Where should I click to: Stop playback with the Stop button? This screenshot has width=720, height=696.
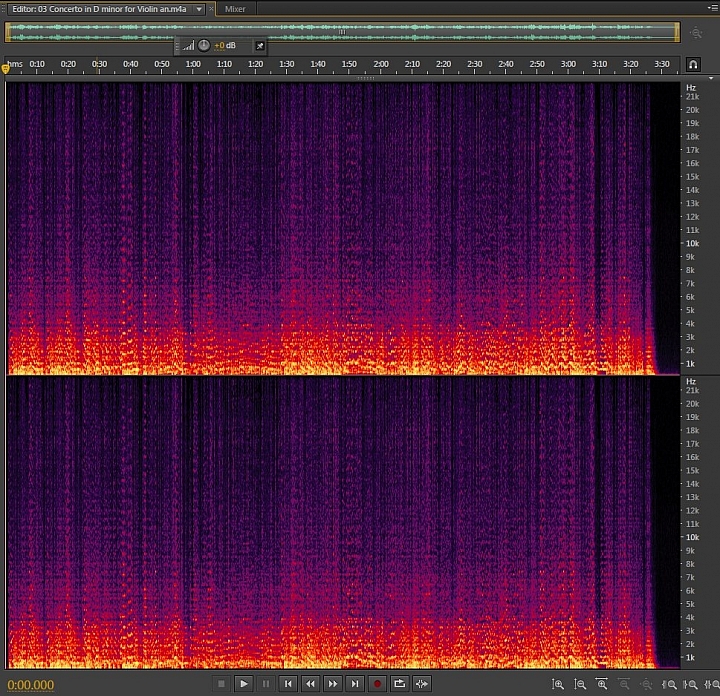221,684
